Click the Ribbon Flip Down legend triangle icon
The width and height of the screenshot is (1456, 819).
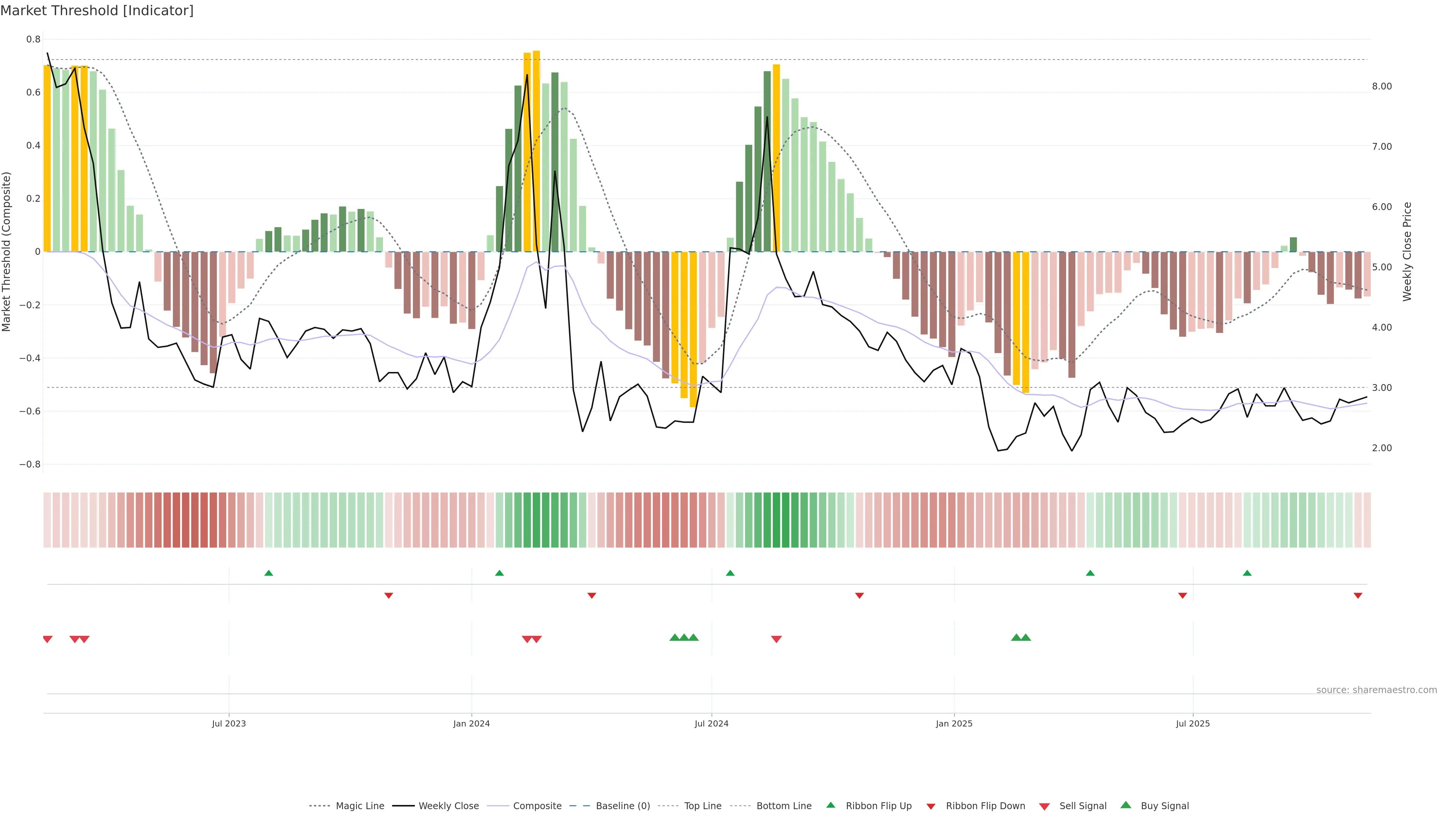point(930,806)
